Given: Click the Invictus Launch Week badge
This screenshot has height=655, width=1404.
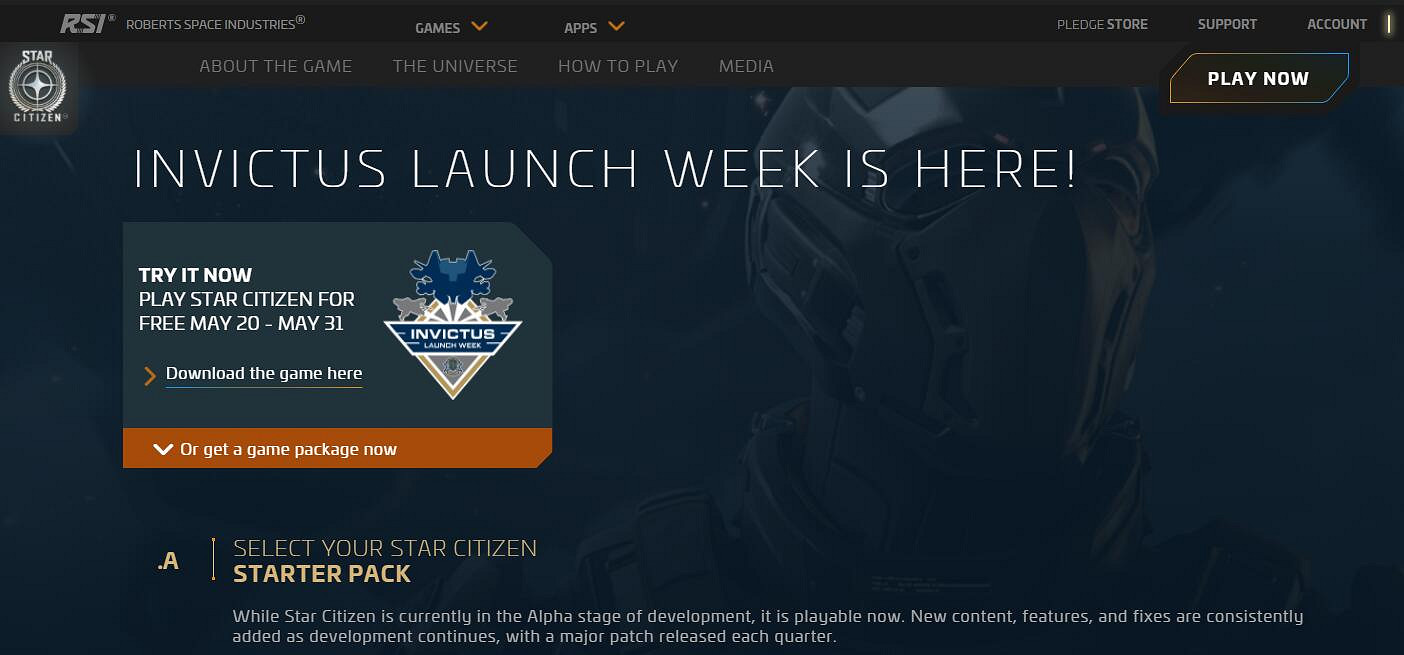Looking at the screenshot, I should coord(453,324).
